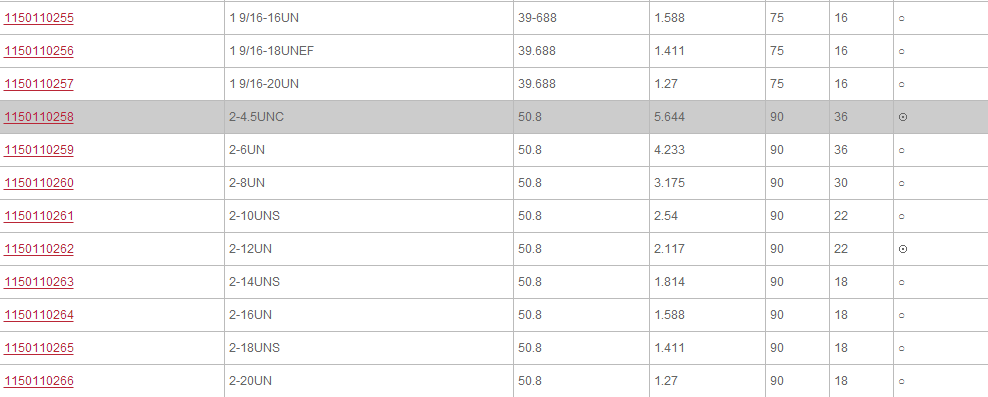The width and height of the screenshot is (988, 397).
Task: Open part number 1150110259 link
Action: coord(39,150)
